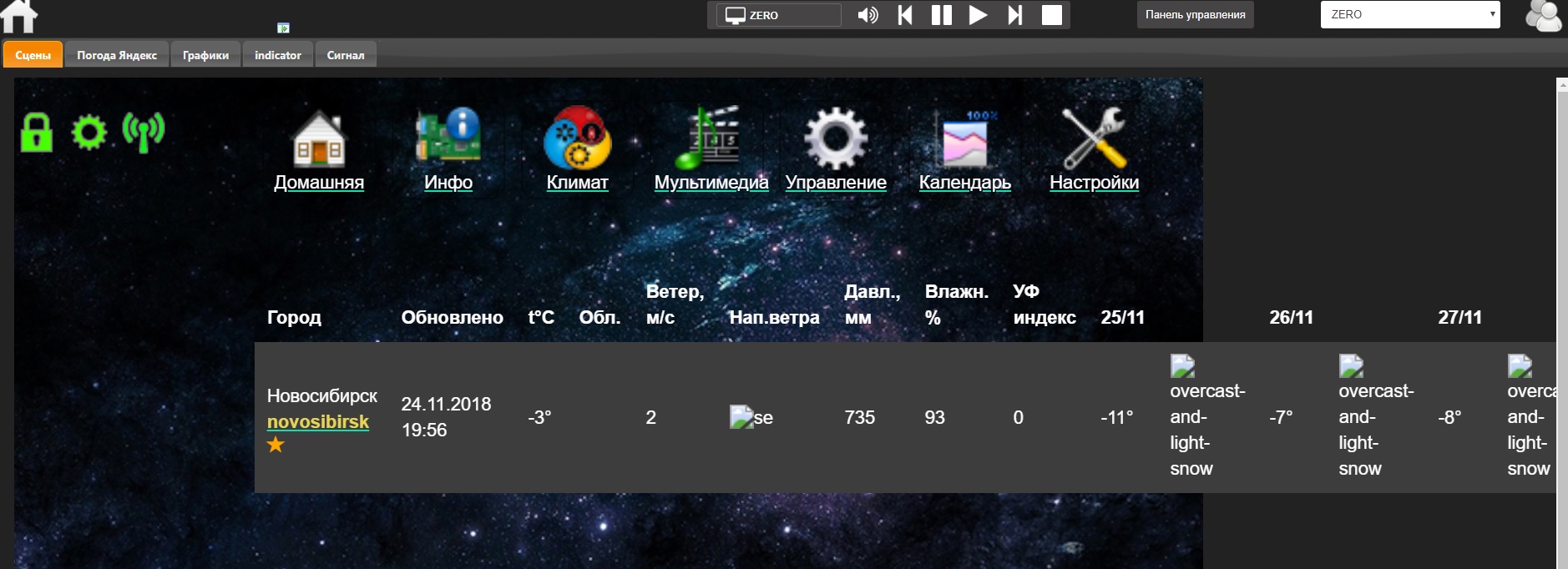Screen dimensions: 1568x569
Task: Open the Домашняя house icon
Action: tap(319, 138)
